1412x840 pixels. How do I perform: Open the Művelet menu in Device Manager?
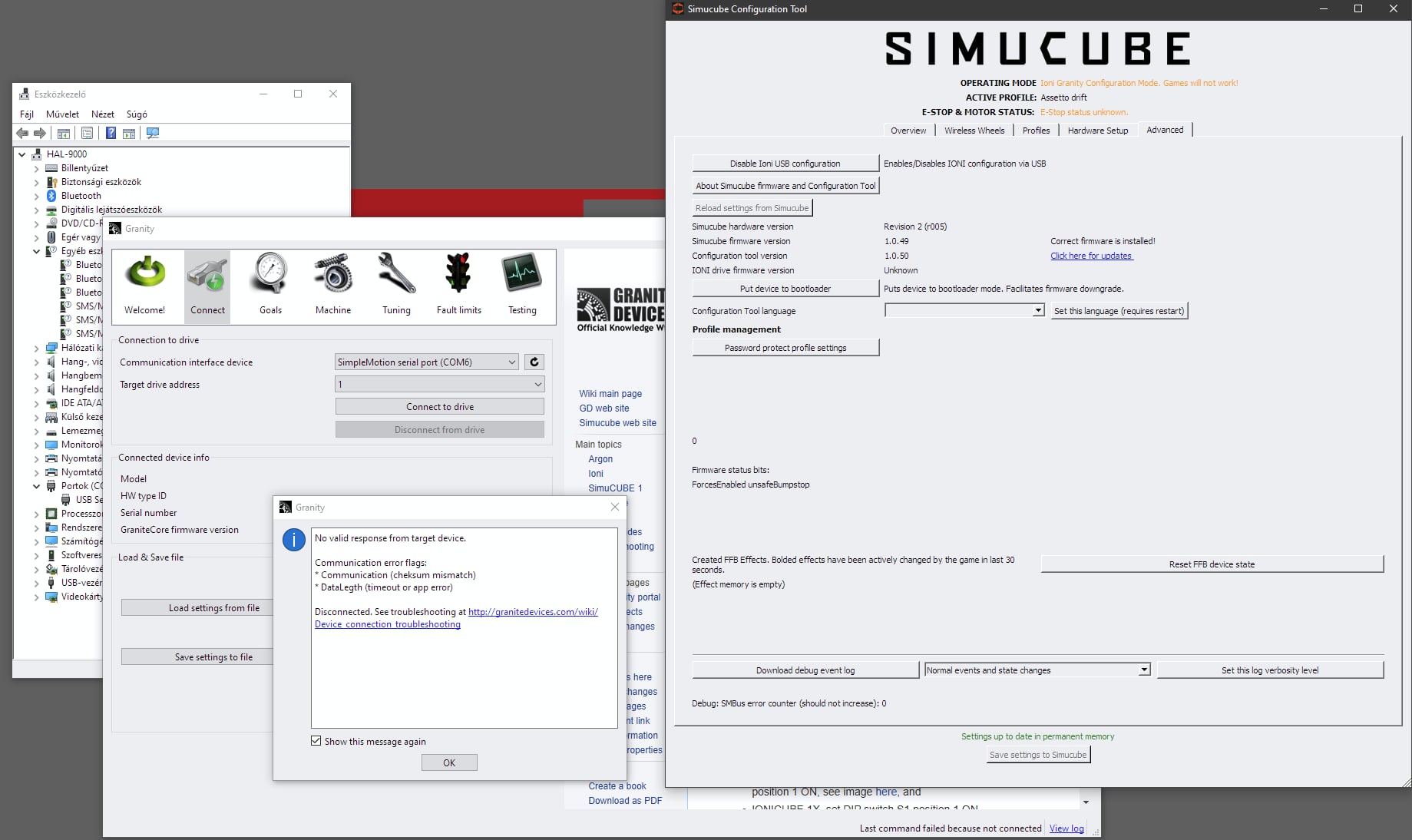[x=62, y=114]
